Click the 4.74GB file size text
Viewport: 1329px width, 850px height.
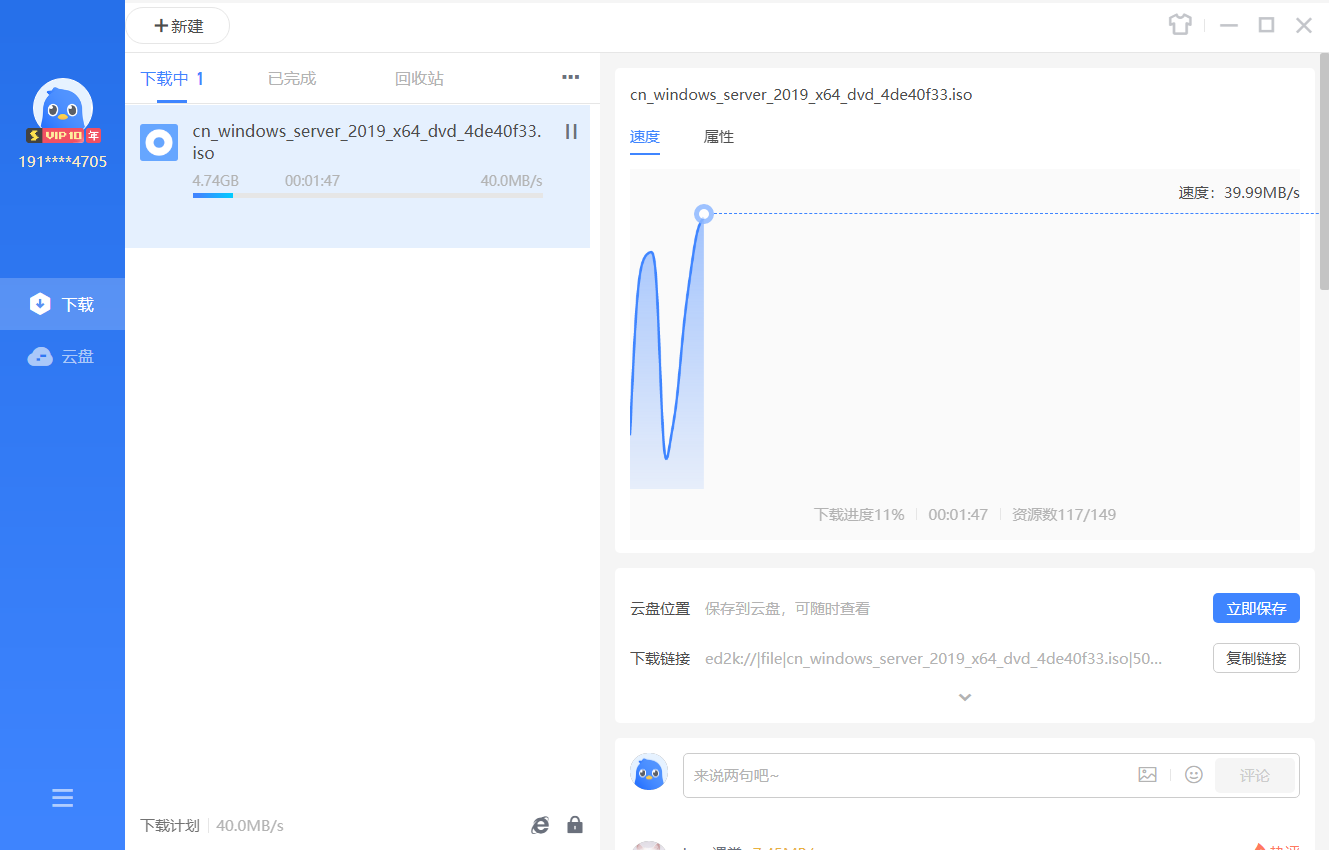tap(216, 181)
